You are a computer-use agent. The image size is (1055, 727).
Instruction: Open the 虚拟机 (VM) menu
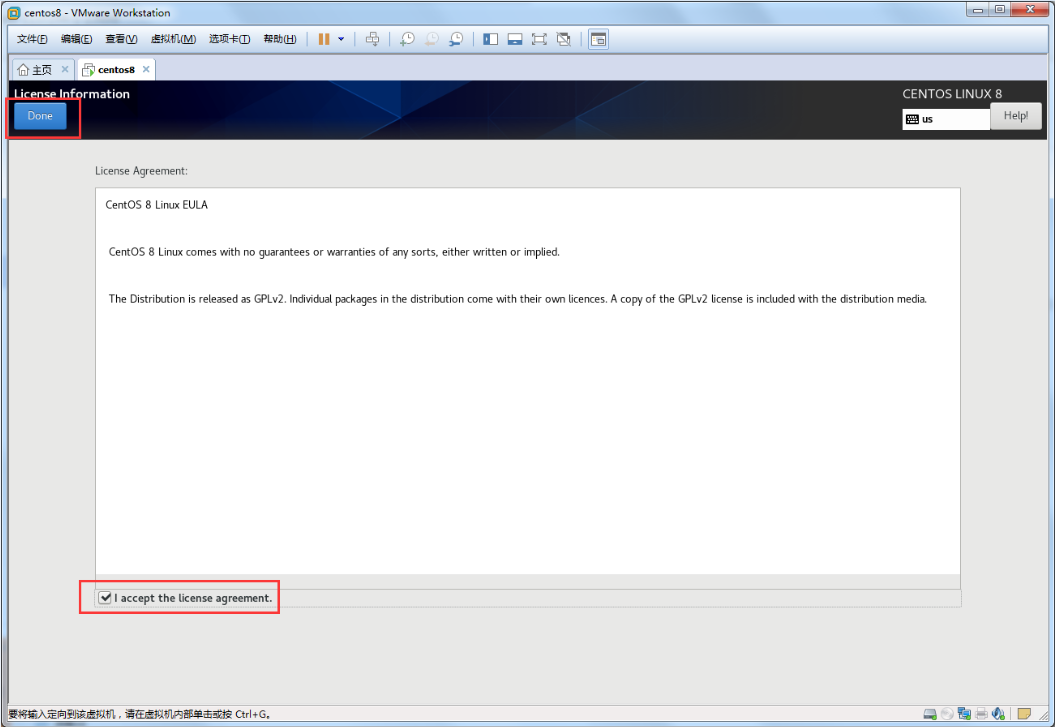173,39
